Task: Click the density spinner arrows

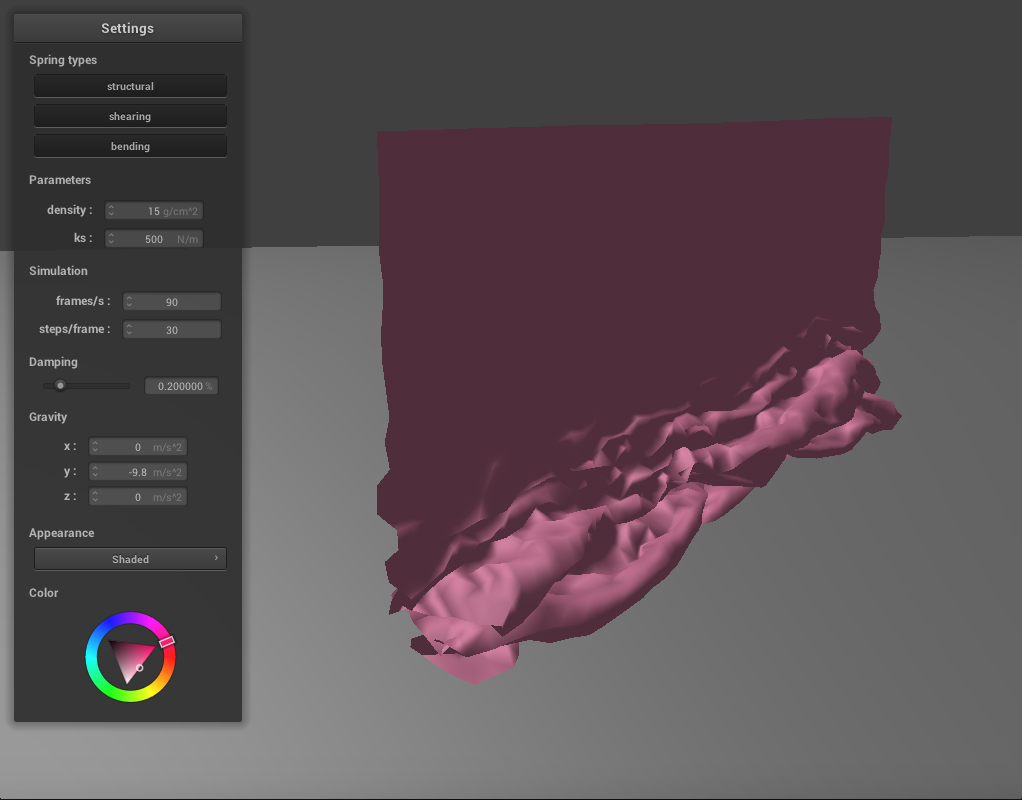Action: [111, 211]
